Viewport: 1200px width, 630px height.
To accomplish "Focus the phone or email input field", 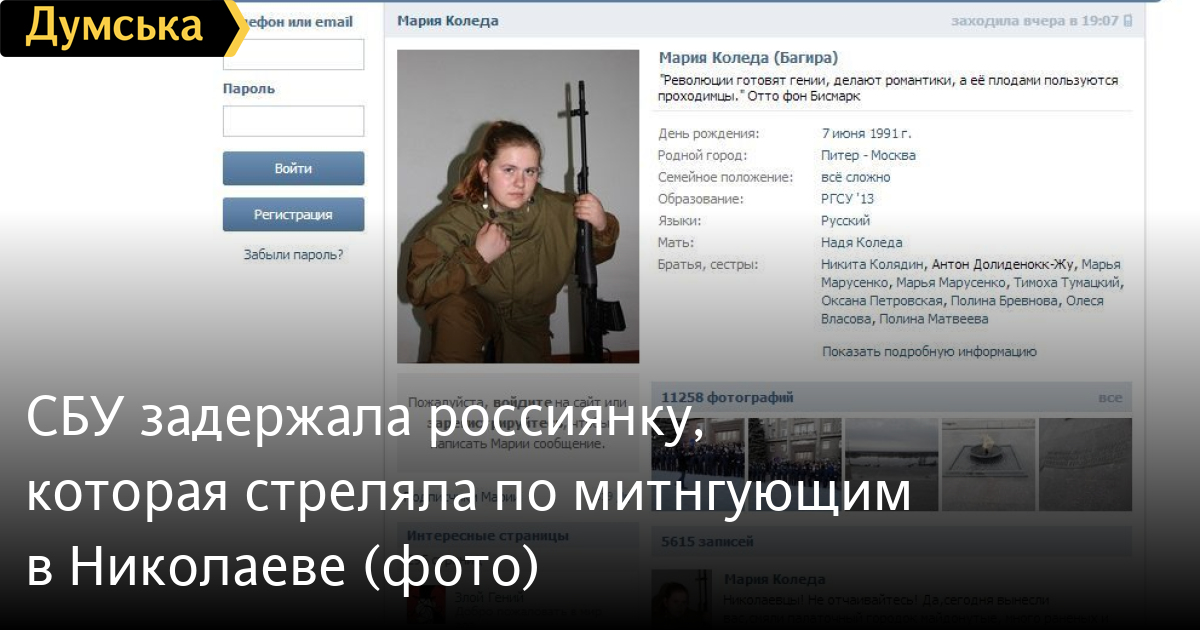I will click(293, 54).
